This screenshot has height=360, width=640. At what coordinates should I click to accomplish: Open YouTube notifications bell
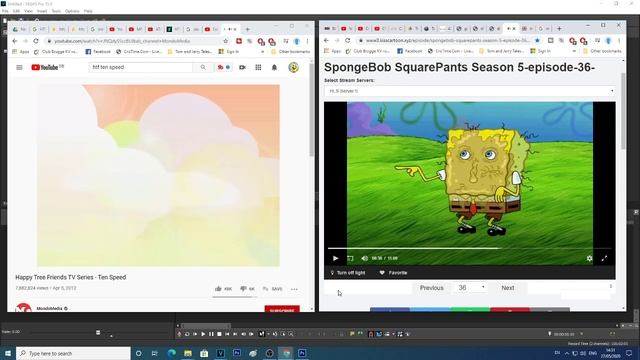click(x=274, y=67)
